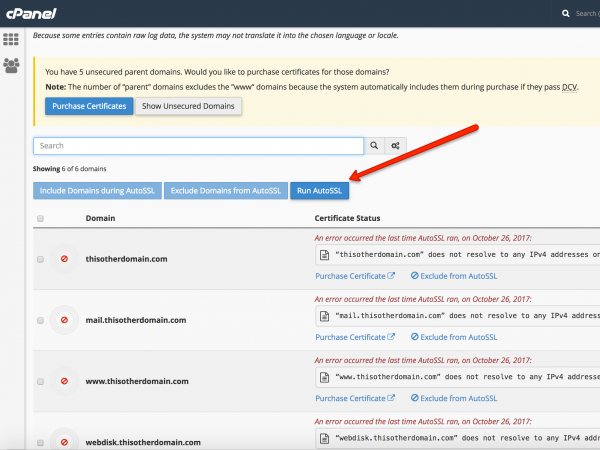600x450 pixels.
Task: Open search settings gears button
Action: tap(397, 146)
